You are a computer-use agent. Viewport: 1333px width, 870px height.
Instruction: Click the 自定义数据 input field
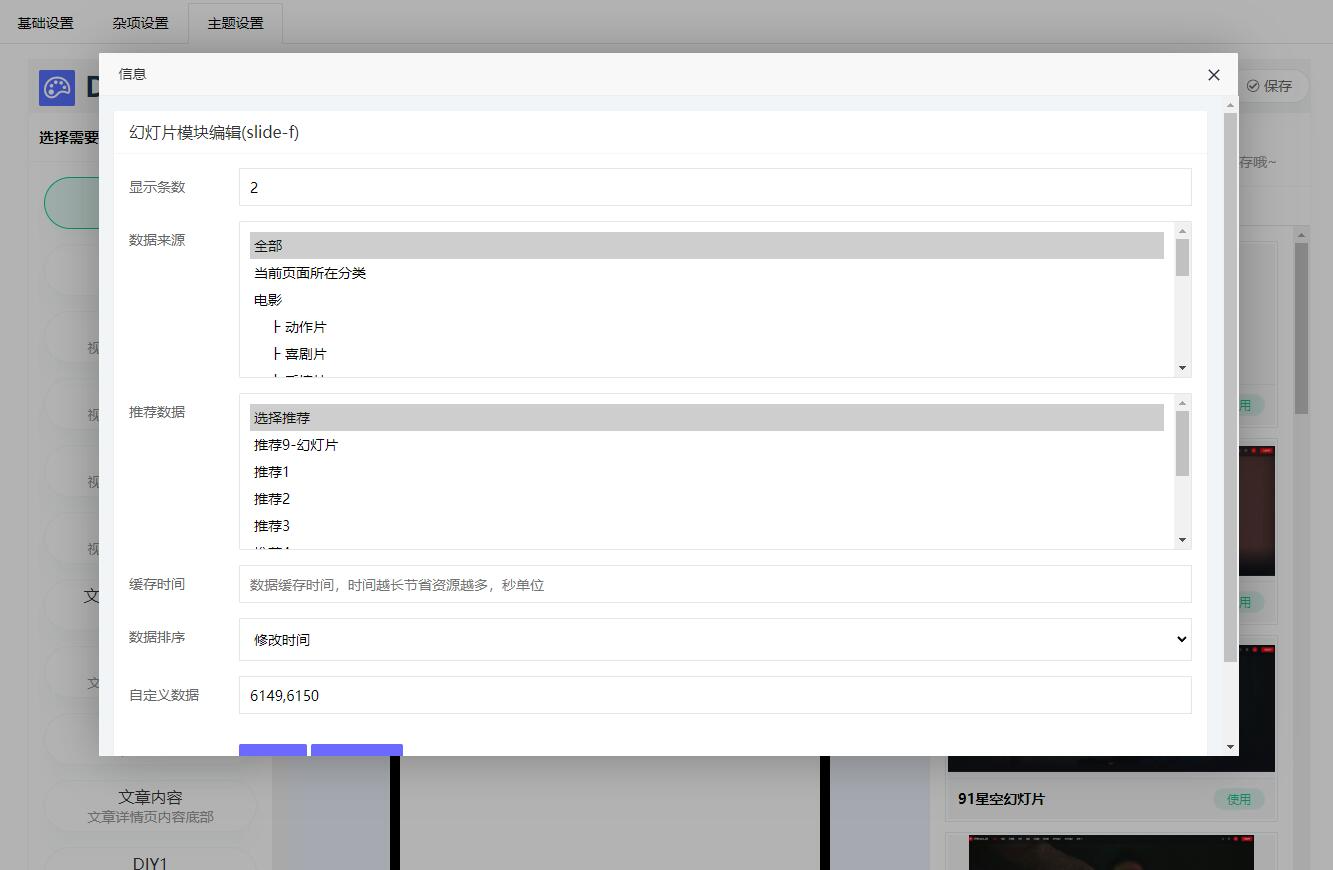pyautogui.click(x=714, y=695)
